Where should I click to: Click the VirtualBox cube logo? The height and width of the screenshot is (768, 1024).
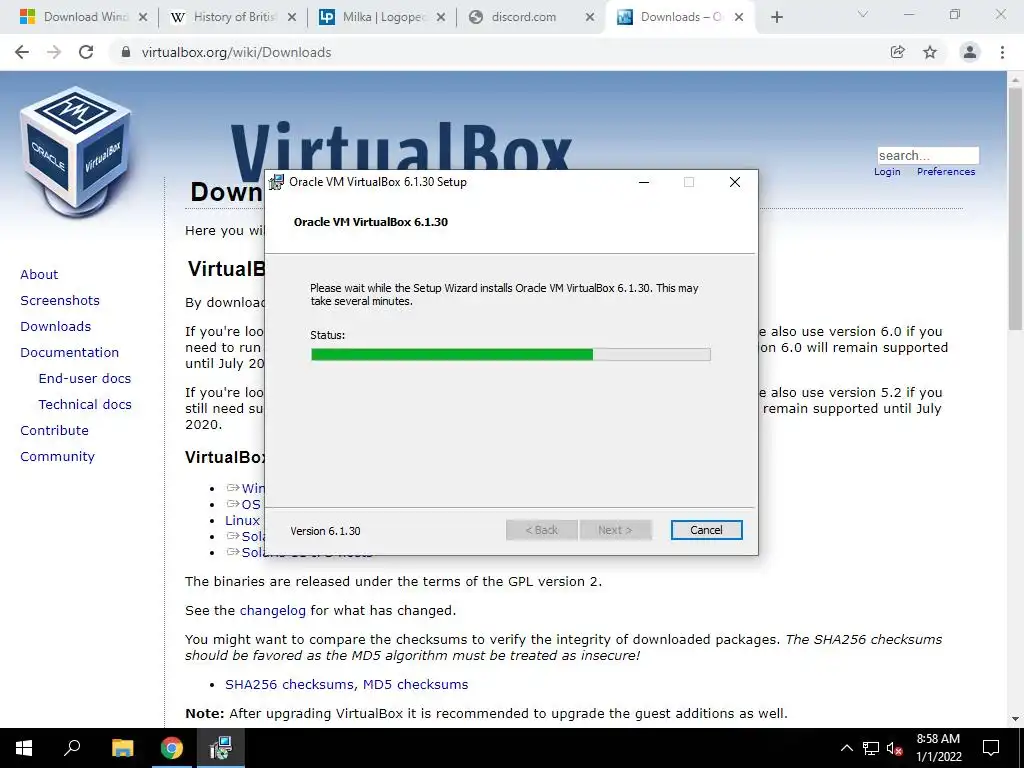76,152
